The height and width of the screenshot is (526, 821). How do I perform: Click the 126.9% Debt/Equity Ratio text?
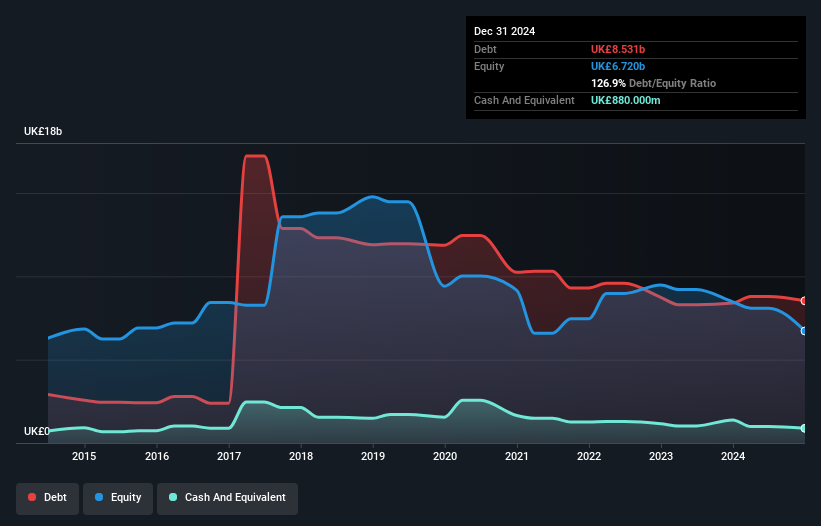tap(653, 83)
